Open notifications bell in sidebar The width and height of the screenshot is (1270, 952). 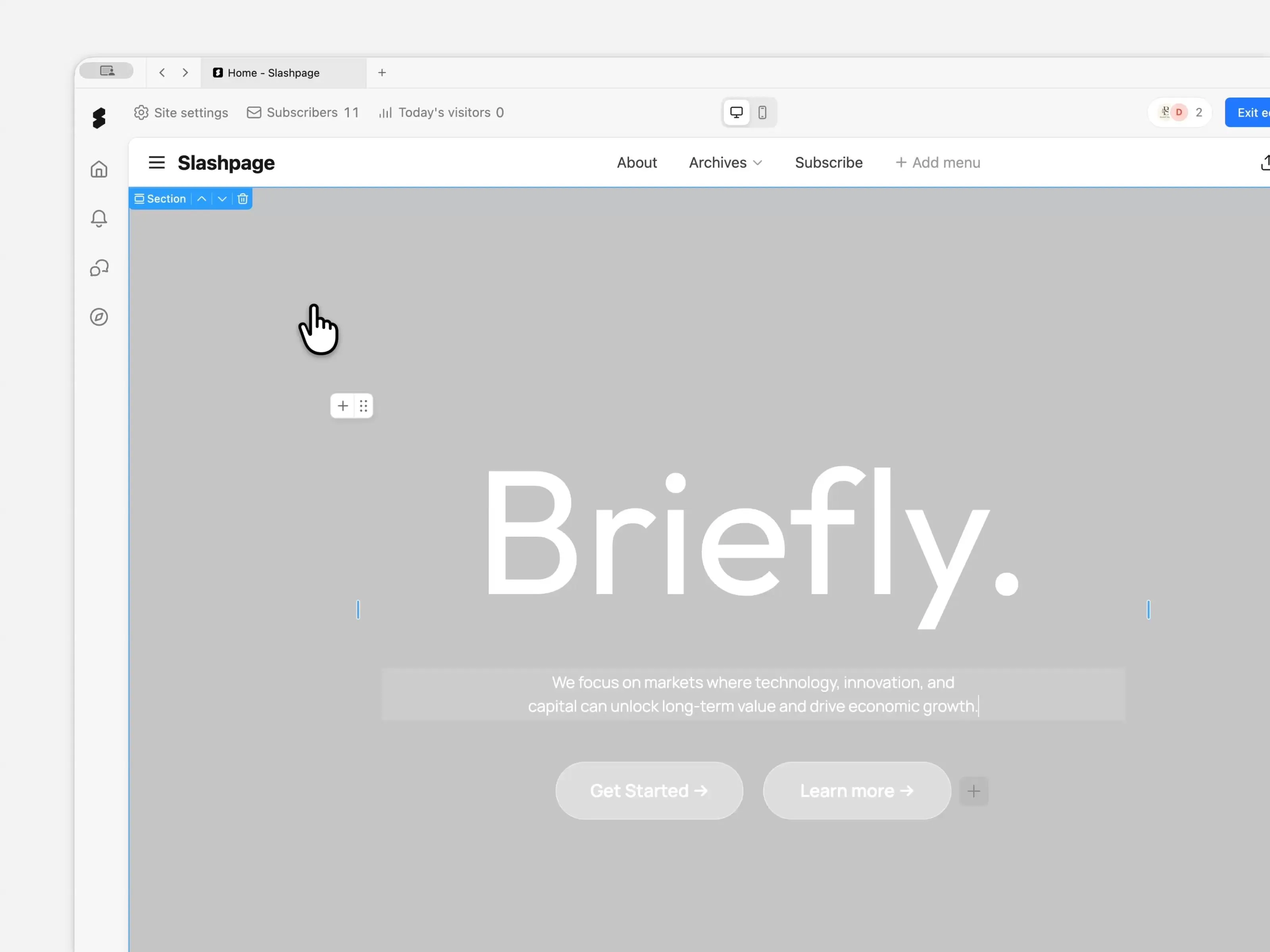pos(99,219)
